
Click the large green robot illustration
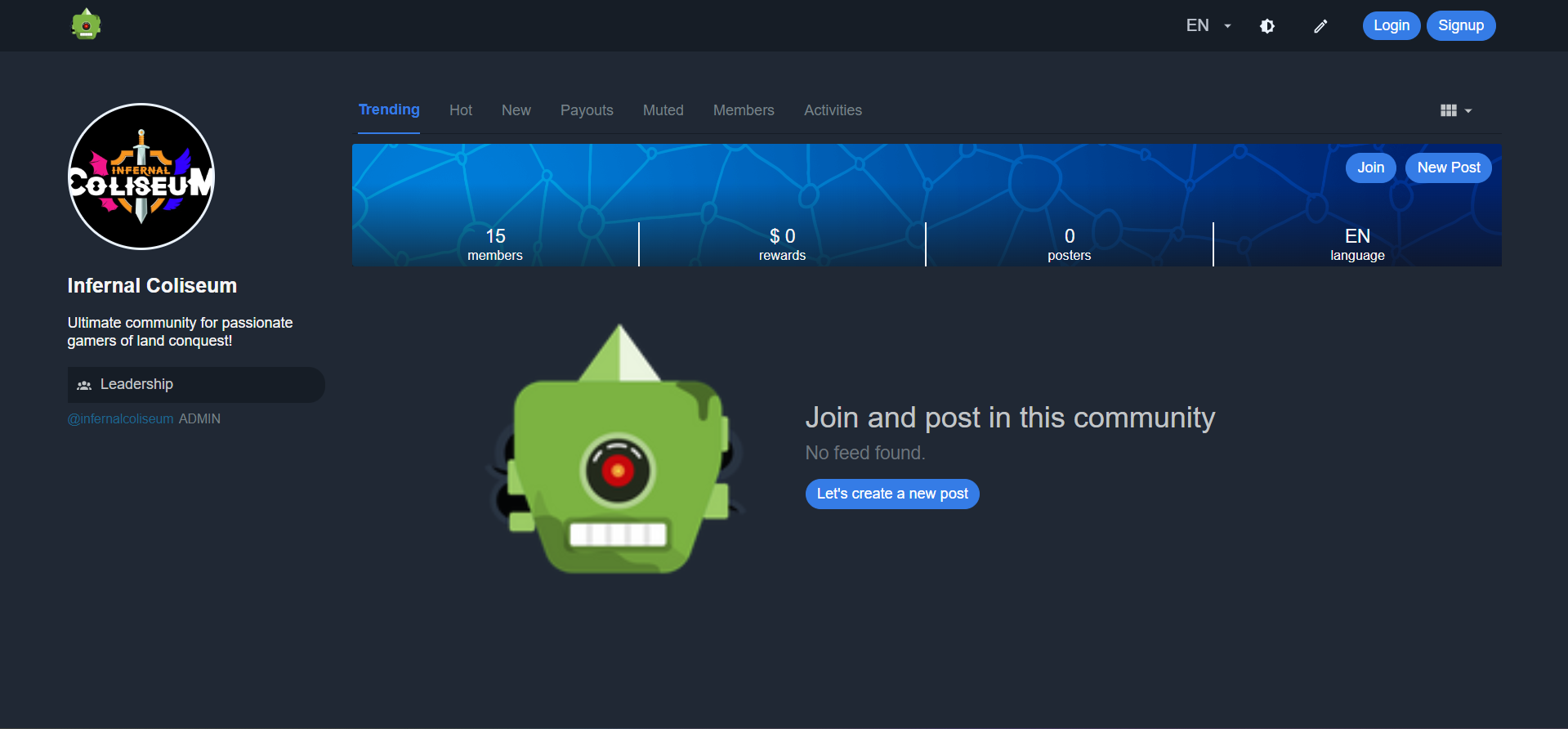point(617,449)
